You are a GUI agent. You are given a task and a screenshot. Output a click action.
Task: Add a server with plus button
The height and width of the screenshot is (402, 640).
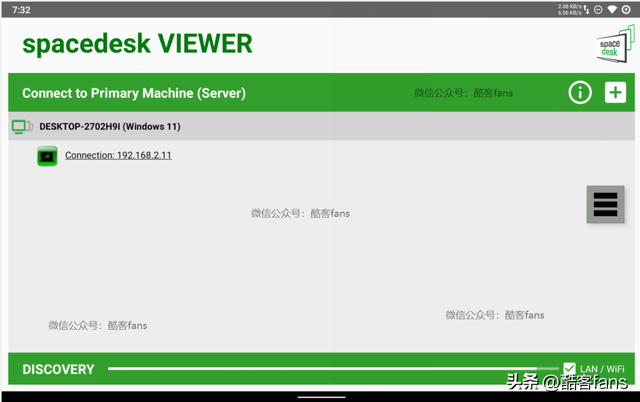click(615, 93)
